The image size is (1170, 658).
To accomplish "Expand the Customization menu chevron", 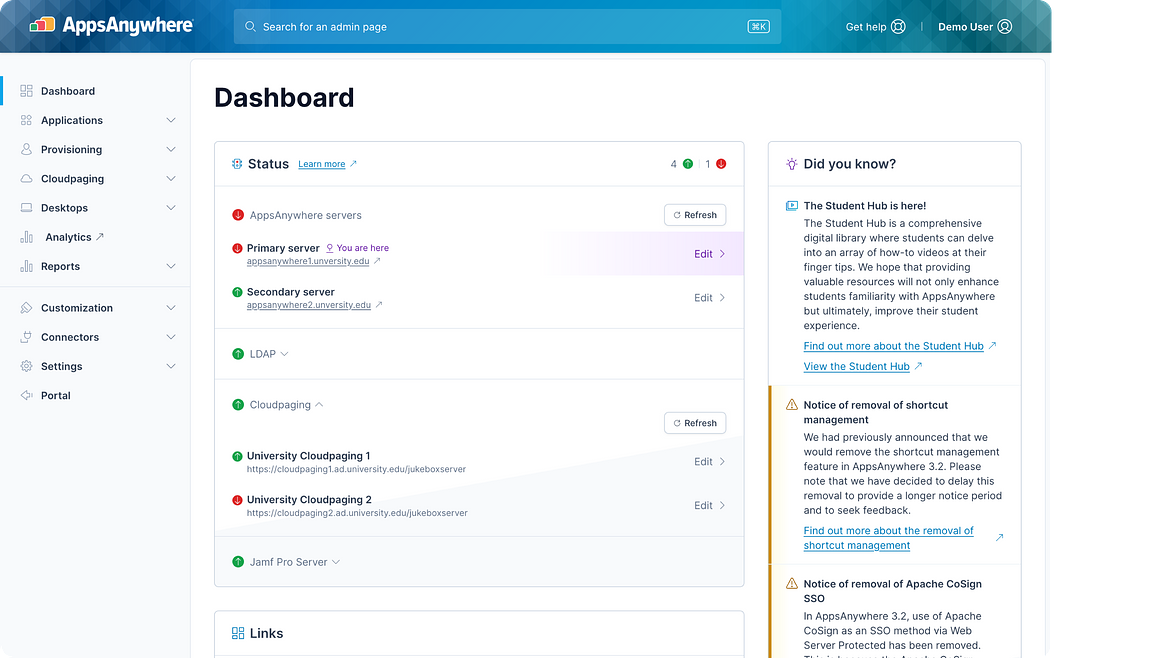I will pyautogui.click(x=171, y=307).
